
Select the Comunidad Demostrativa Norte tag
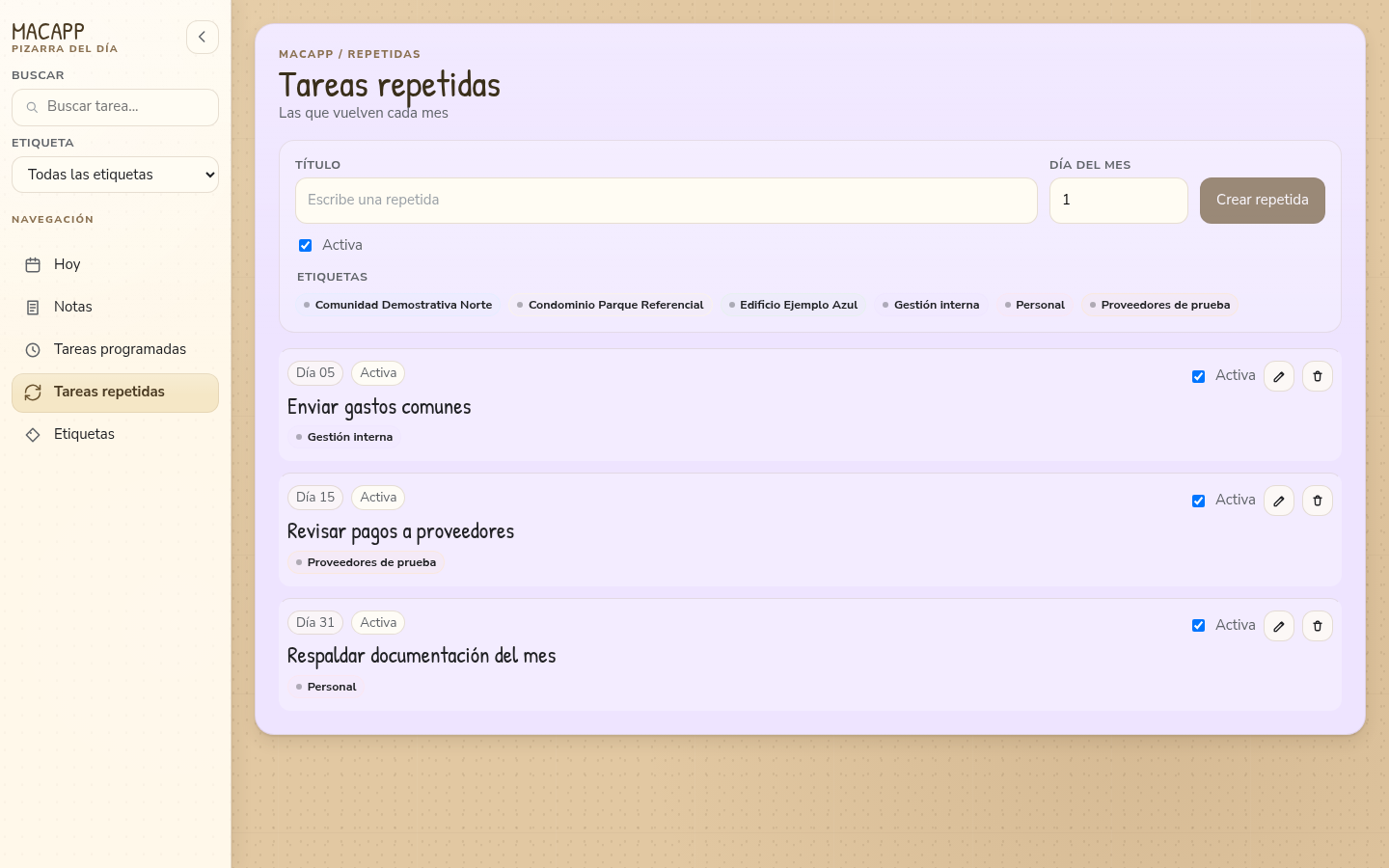click(x=397, y=305)
